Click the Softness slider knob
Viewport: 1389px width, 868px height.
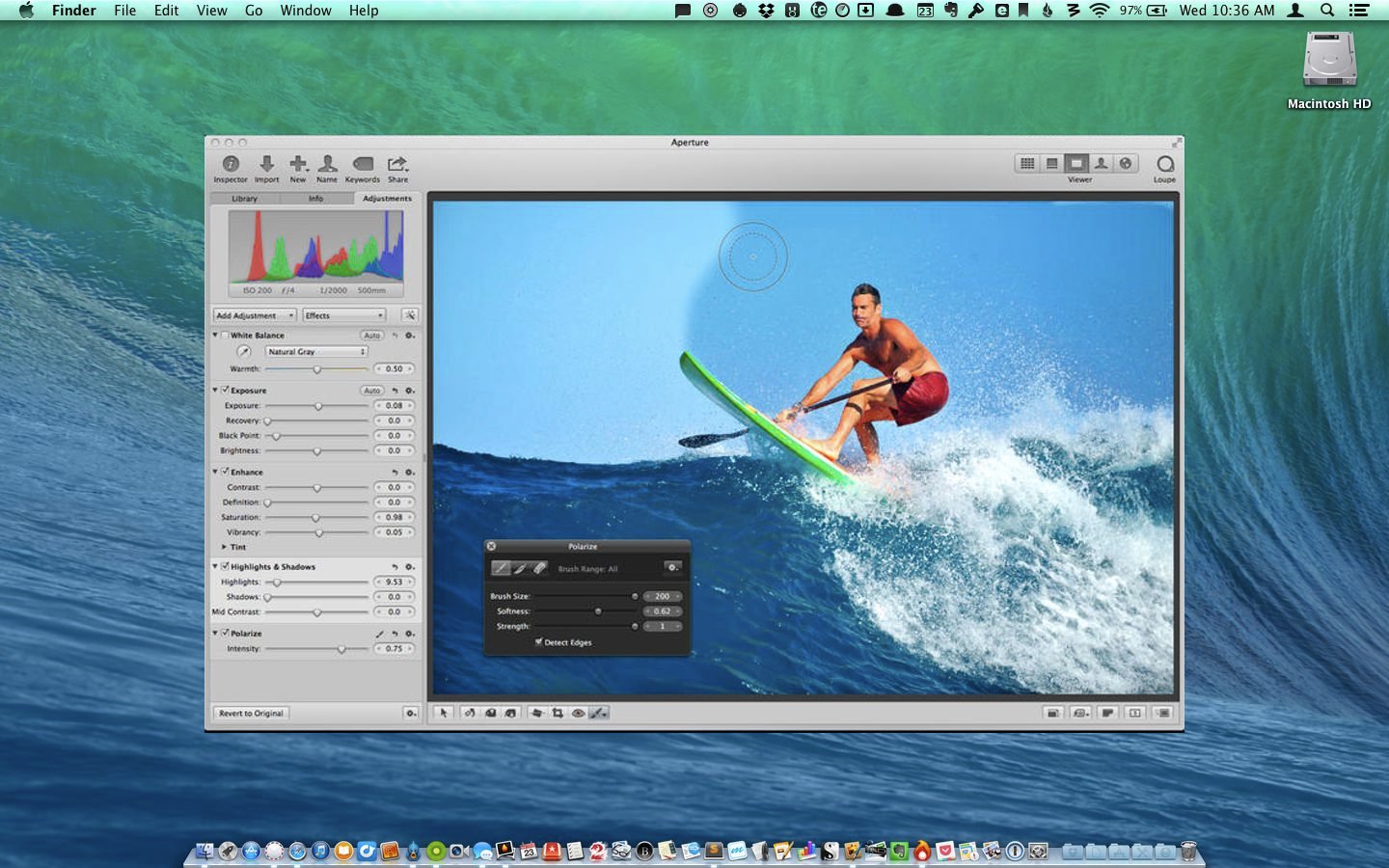[x=598, y=611]
